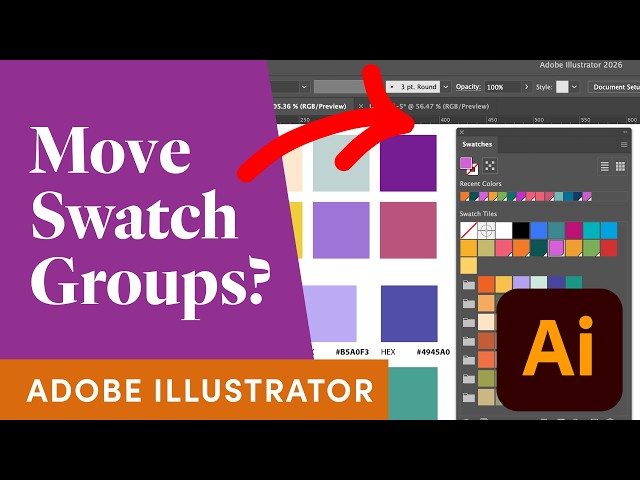
Task: Open the Swatches panel hamburger menu
Action: click(x=624, y=144)
